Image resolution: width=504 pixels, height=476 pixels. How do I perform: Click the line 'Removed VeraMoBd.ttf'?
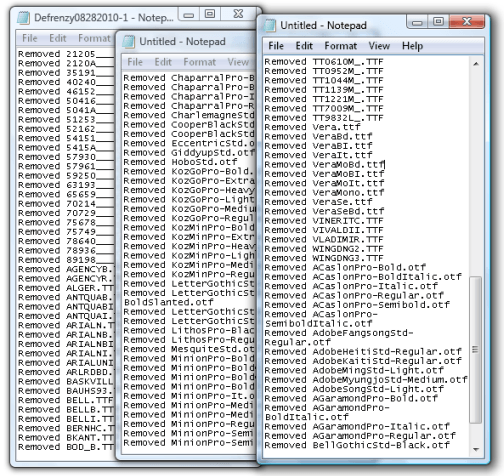coord(324,165)
